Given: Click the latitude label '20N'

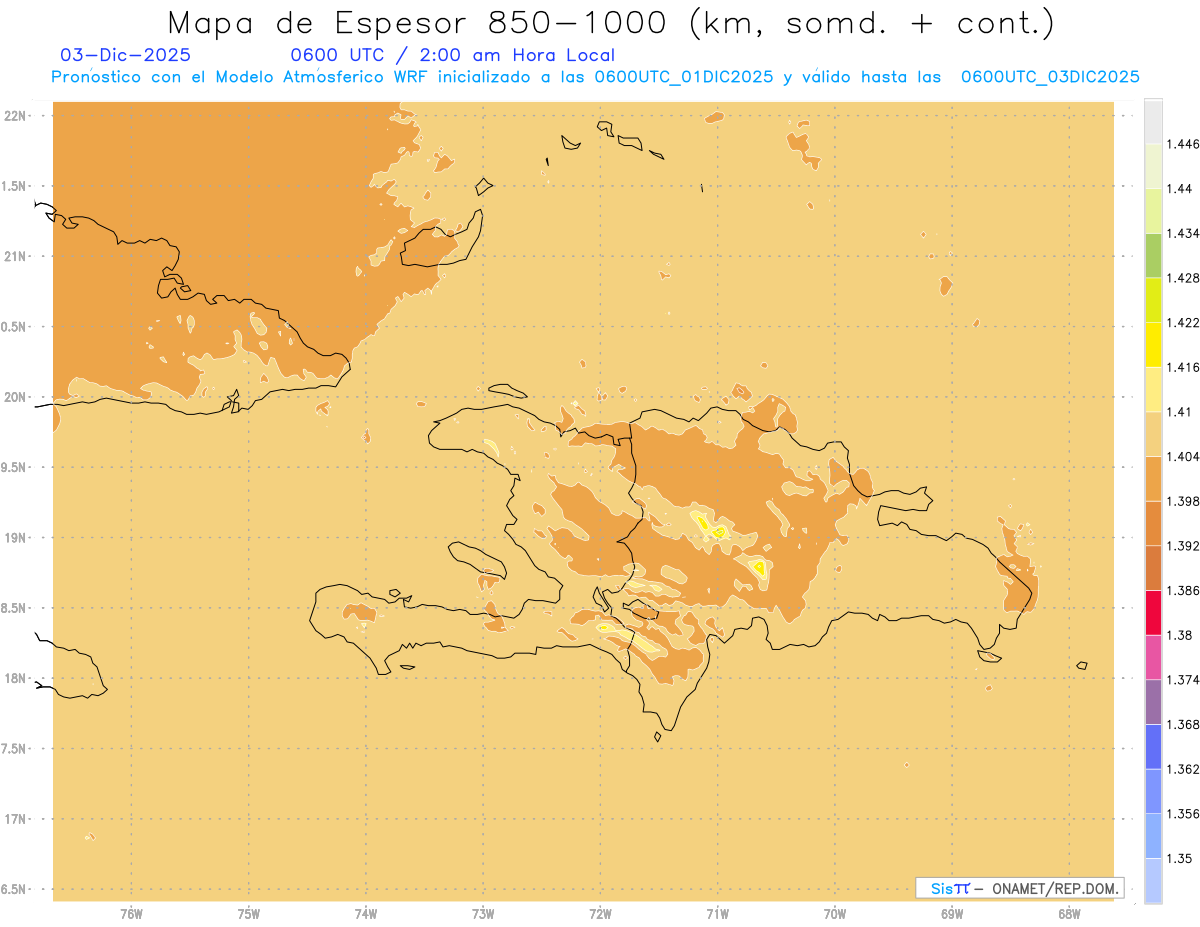Looking at the screenshot, I should (x=15, y=397).
